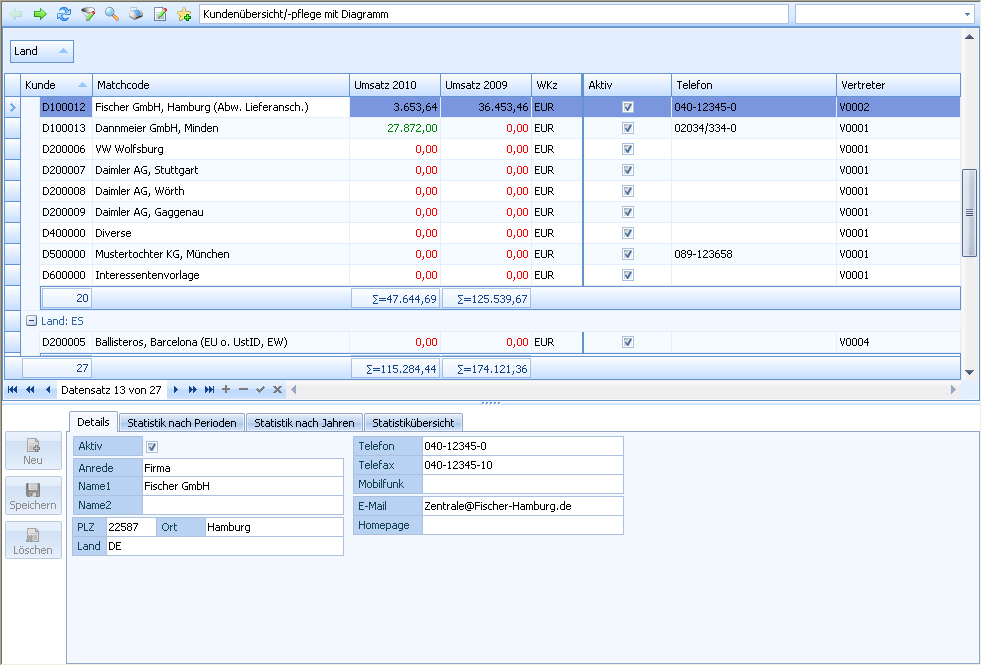982x666 pixels.
Task: Open the dropdown at top right
Action: click(967, 14)
